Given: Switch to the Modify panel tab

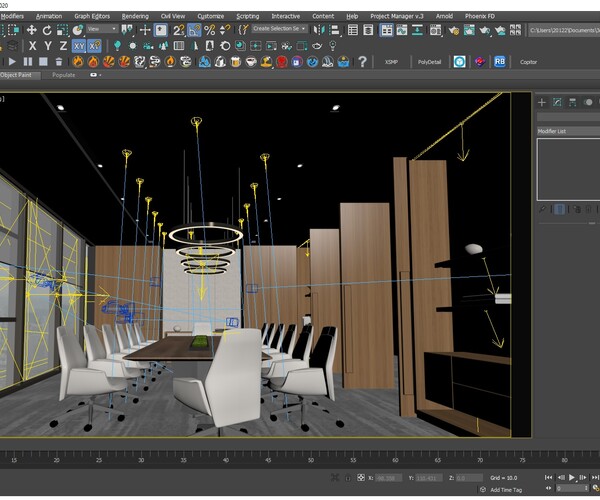Looking at the screenshot, I should coord(557,102).
